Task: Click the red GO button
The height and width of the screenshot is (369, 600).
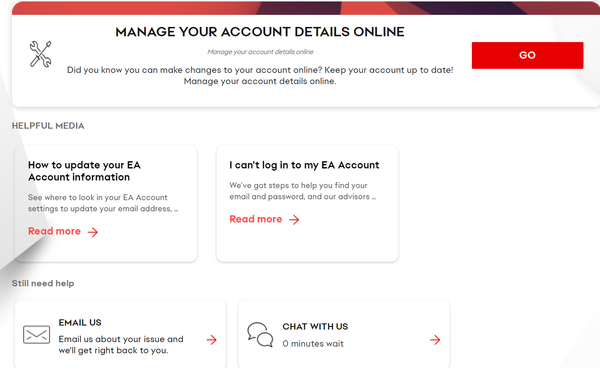Action: 527,55
